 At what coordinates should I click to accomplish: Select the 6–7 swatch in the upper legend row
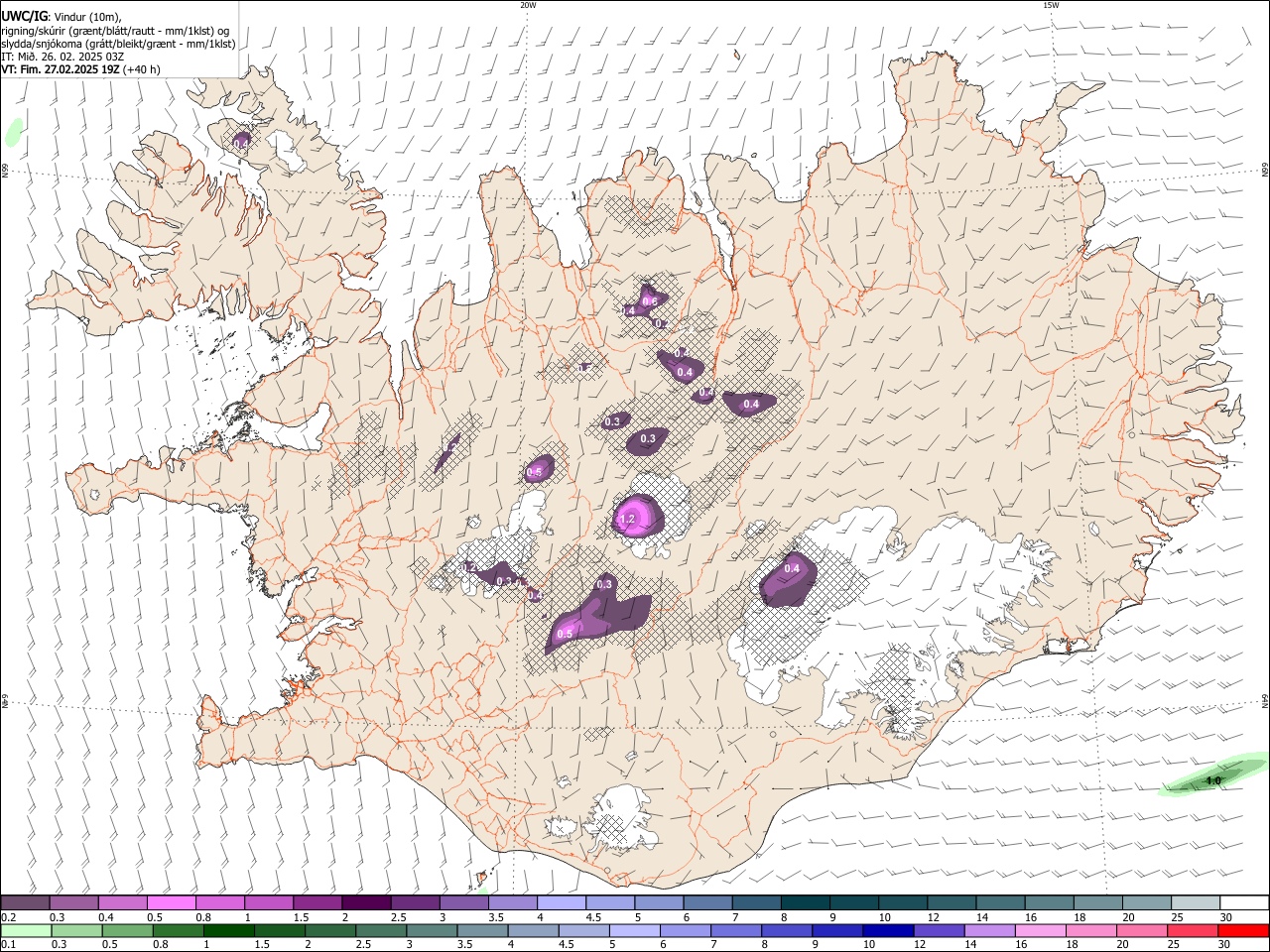click(x=708, y=902)
